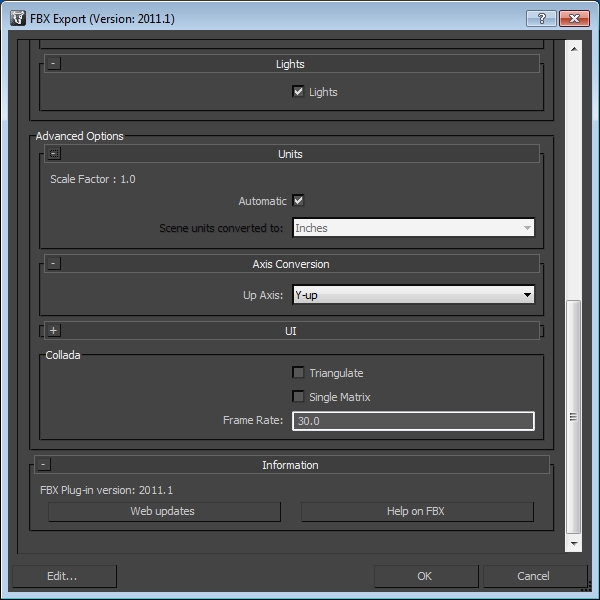Enable Single Matrix checkbox
The image size is (600, 600).
[x=298, y=396]
